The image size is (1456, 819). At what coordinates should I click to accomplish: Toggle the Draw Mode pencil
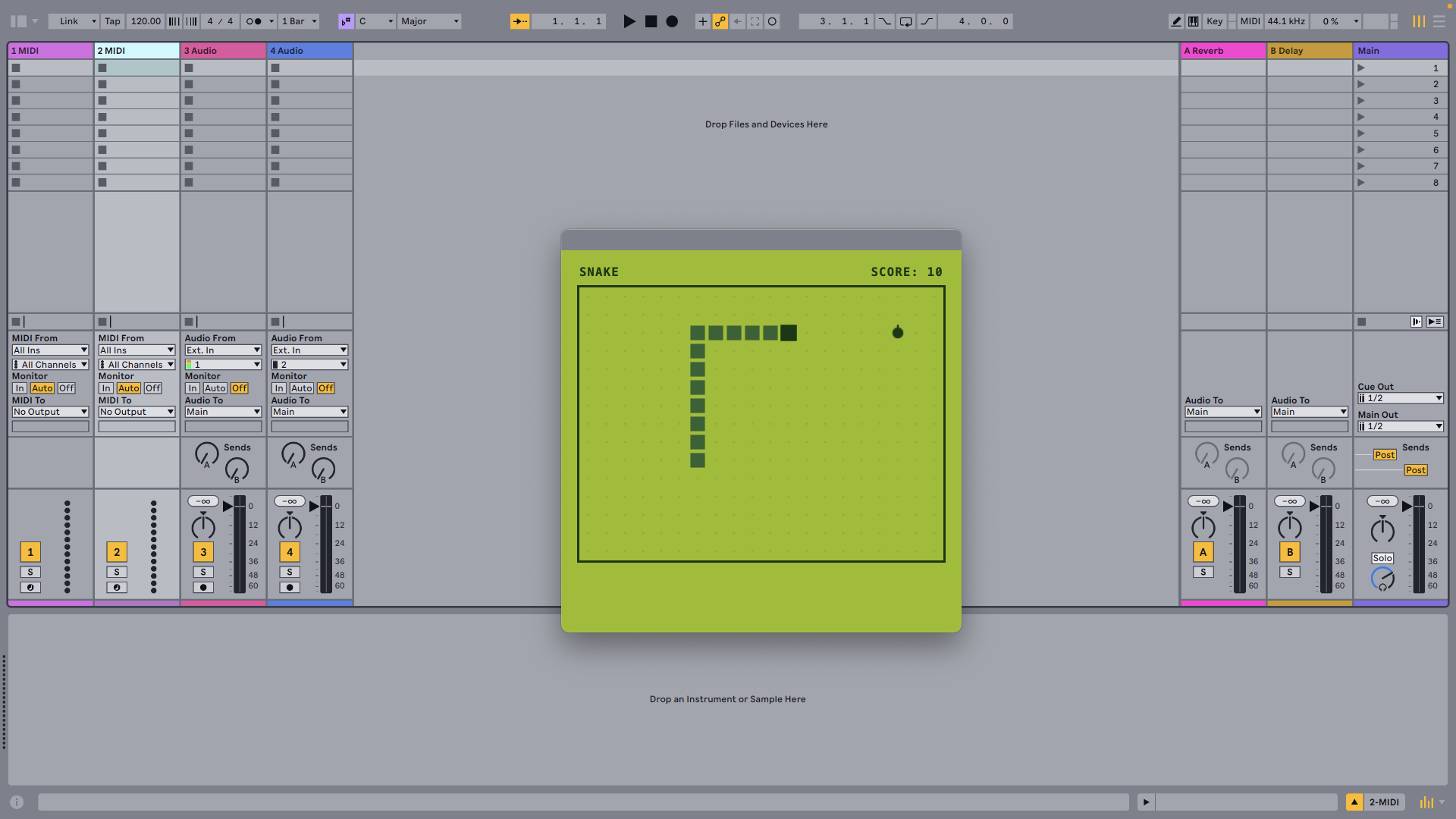pyautogui.click(x=1176, y=21)
